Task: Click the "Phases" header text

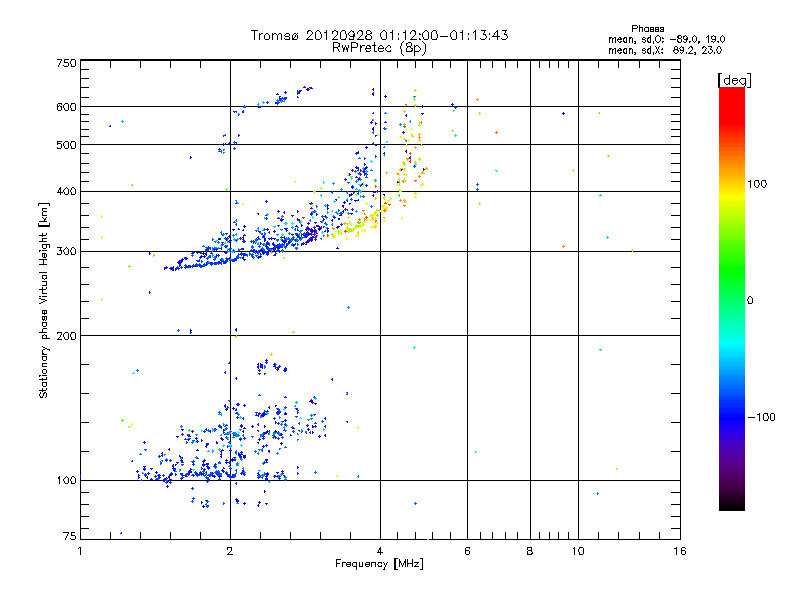Action: pos(647,29)
